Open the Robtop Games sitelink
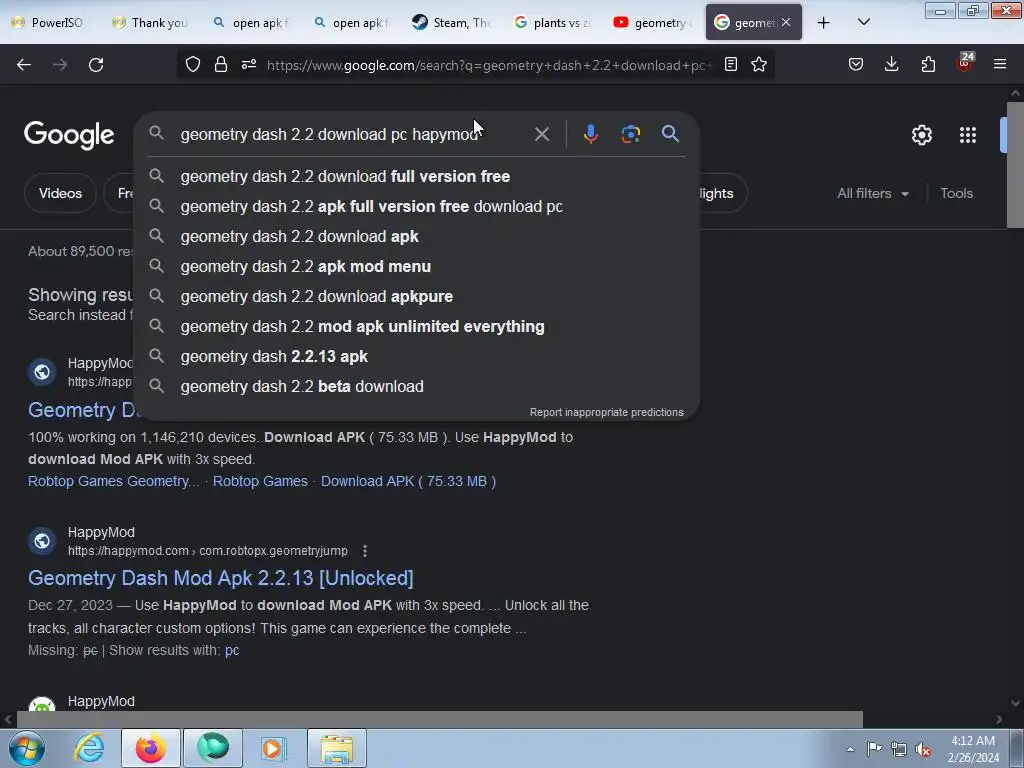 coord(260,481)
